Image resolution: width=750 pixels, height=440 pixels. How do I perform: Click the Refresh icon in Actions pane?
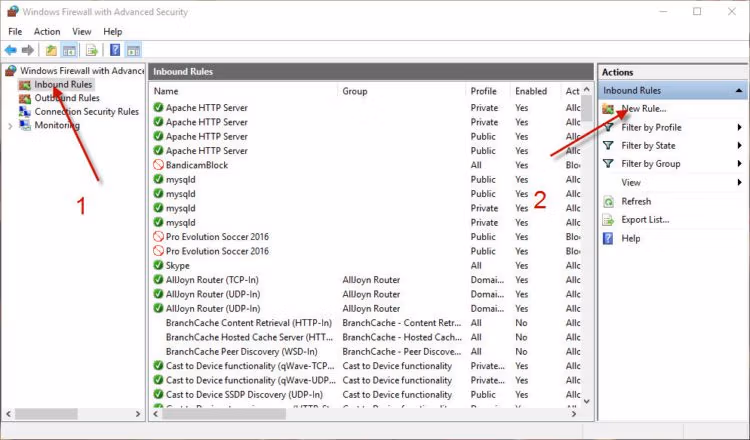click(608, 201)
